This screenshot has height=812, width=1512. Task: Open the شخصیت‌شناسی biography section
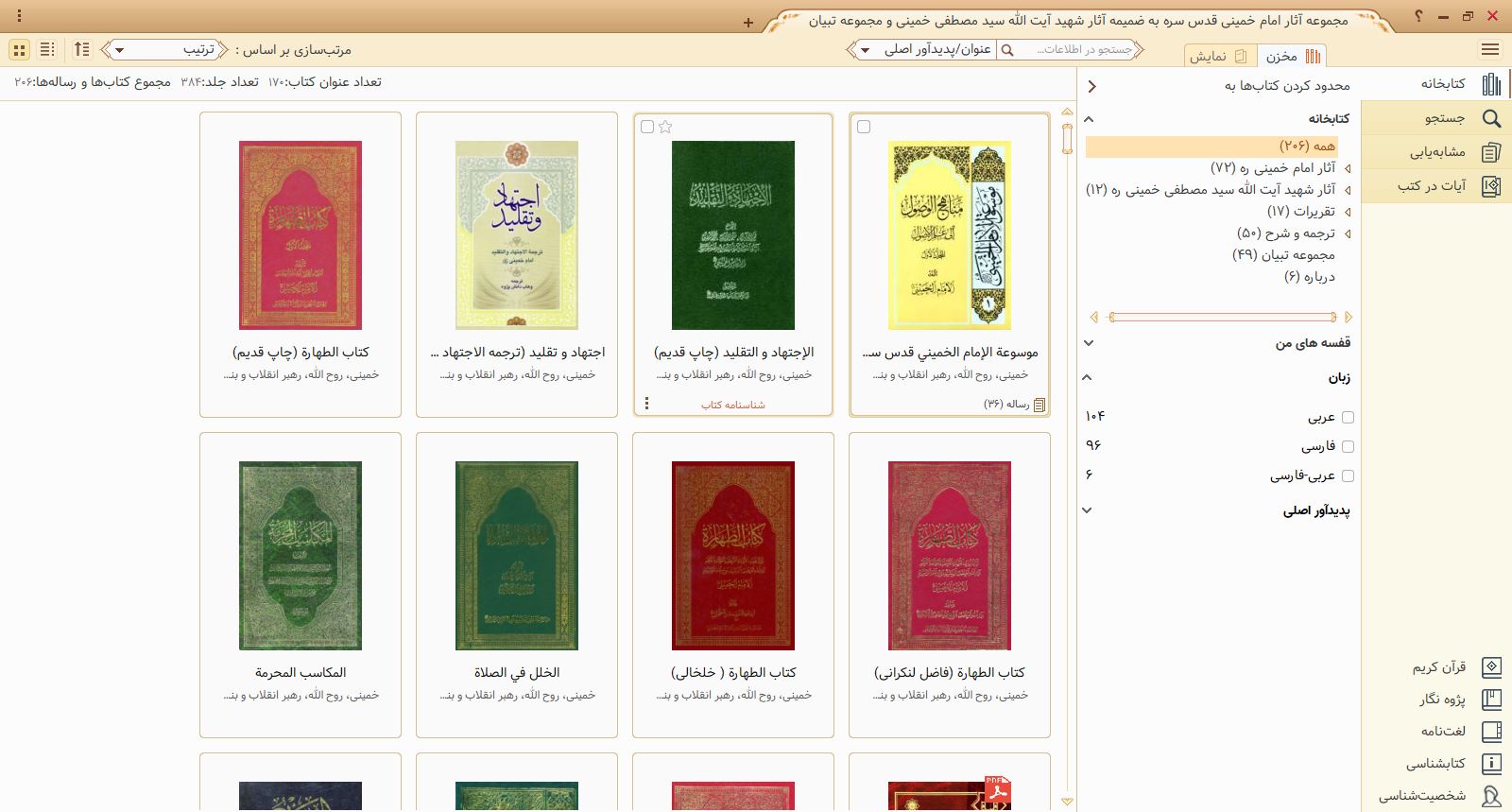(x=1438, y=796)
